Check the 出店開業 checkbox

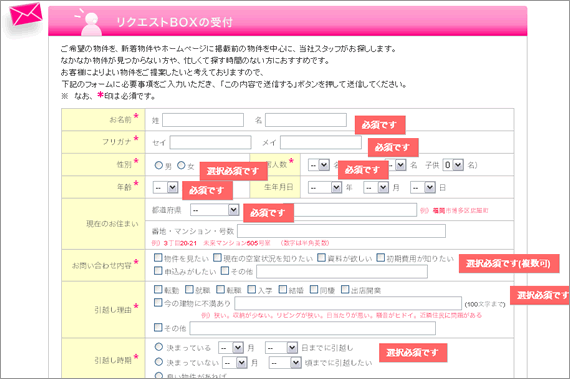[345, 289]
